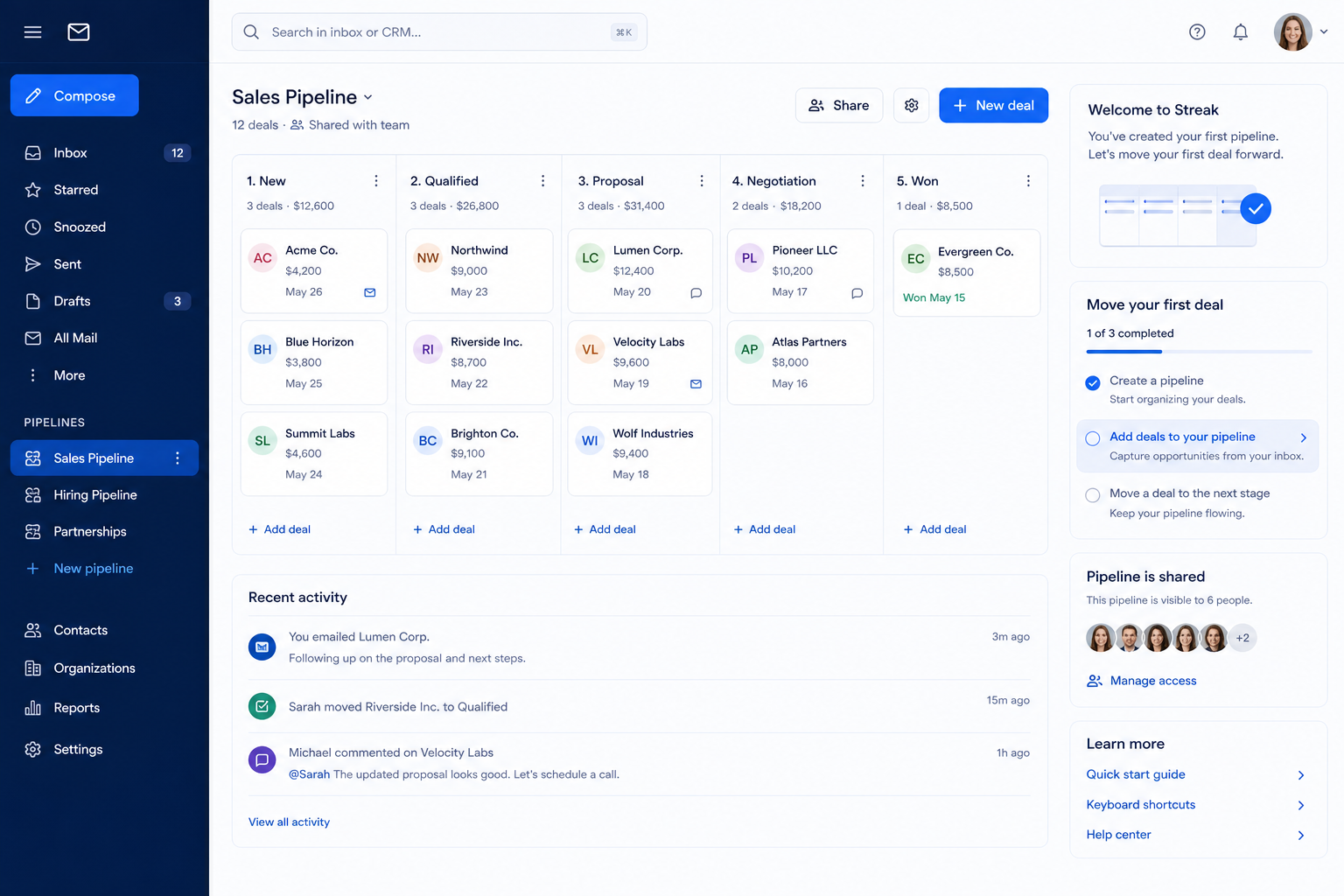The height and width of the screenshot is (896, 1344).
Task: Open the Blue Horizon deal card
Action: (x=314, y=363)
